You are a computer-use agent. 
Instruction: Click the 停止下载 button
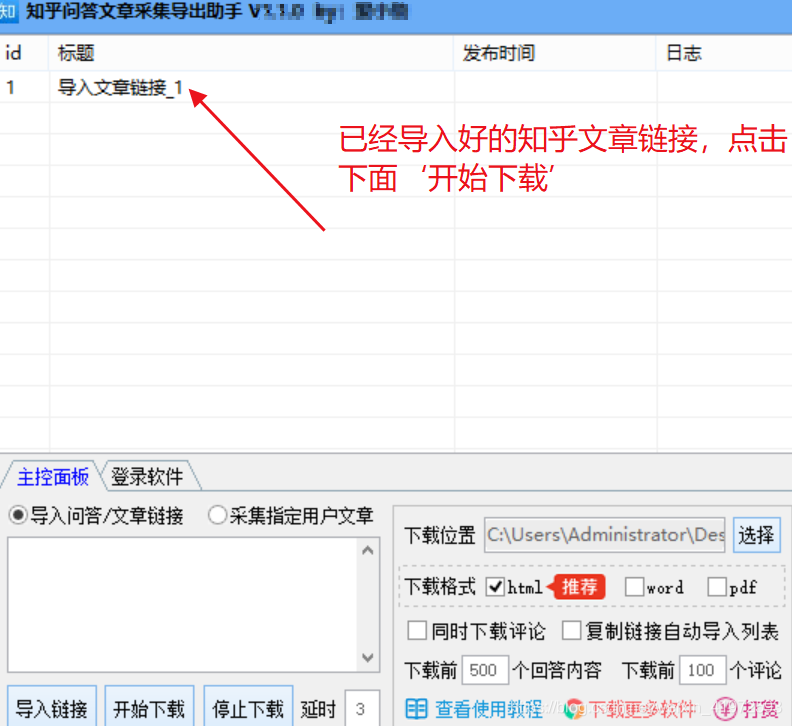click(x=248, y=708)
